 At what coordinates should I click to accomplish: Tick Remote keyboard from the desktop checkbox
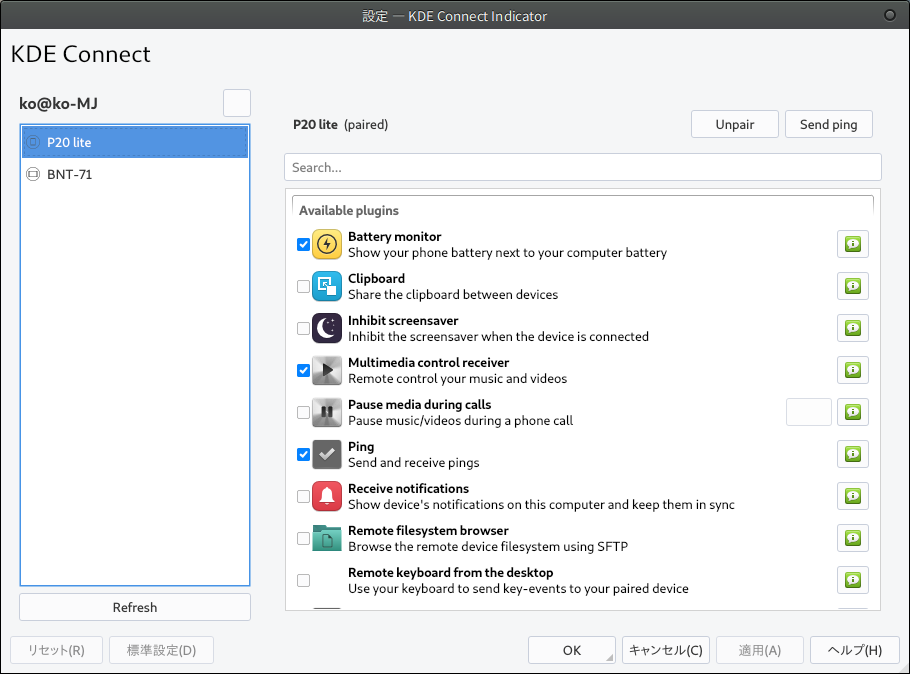304,580
